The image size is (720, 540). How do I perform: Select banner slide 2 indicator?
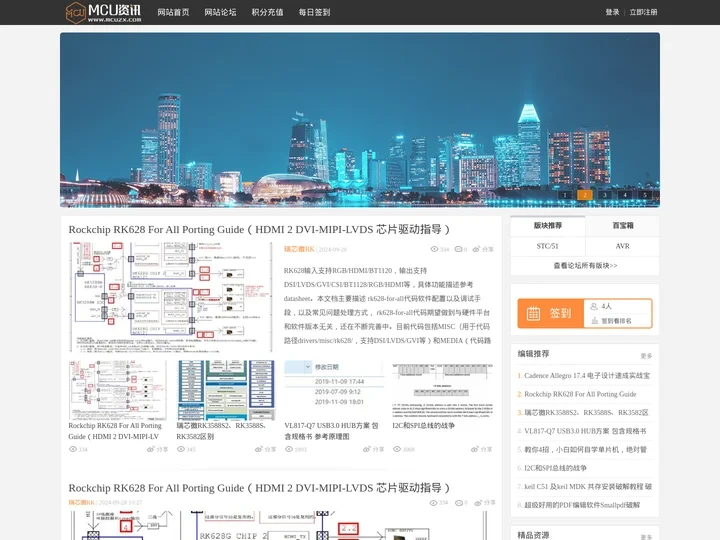point(585,195)
